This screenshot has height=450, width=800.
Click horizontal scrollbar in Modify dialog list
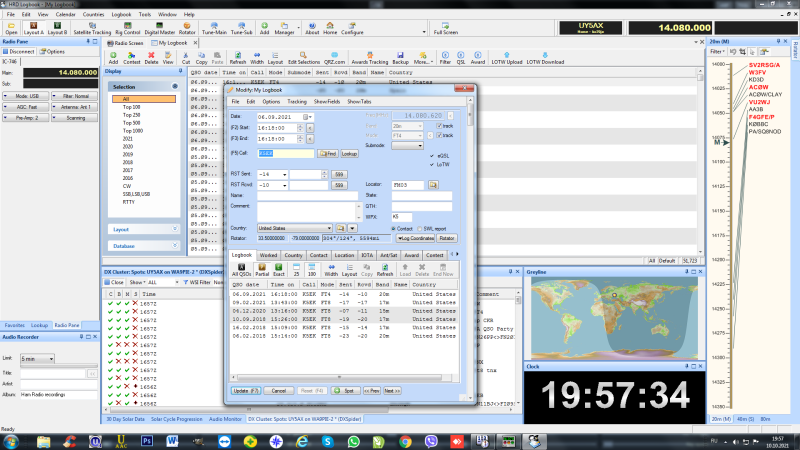tap(337, 378)
